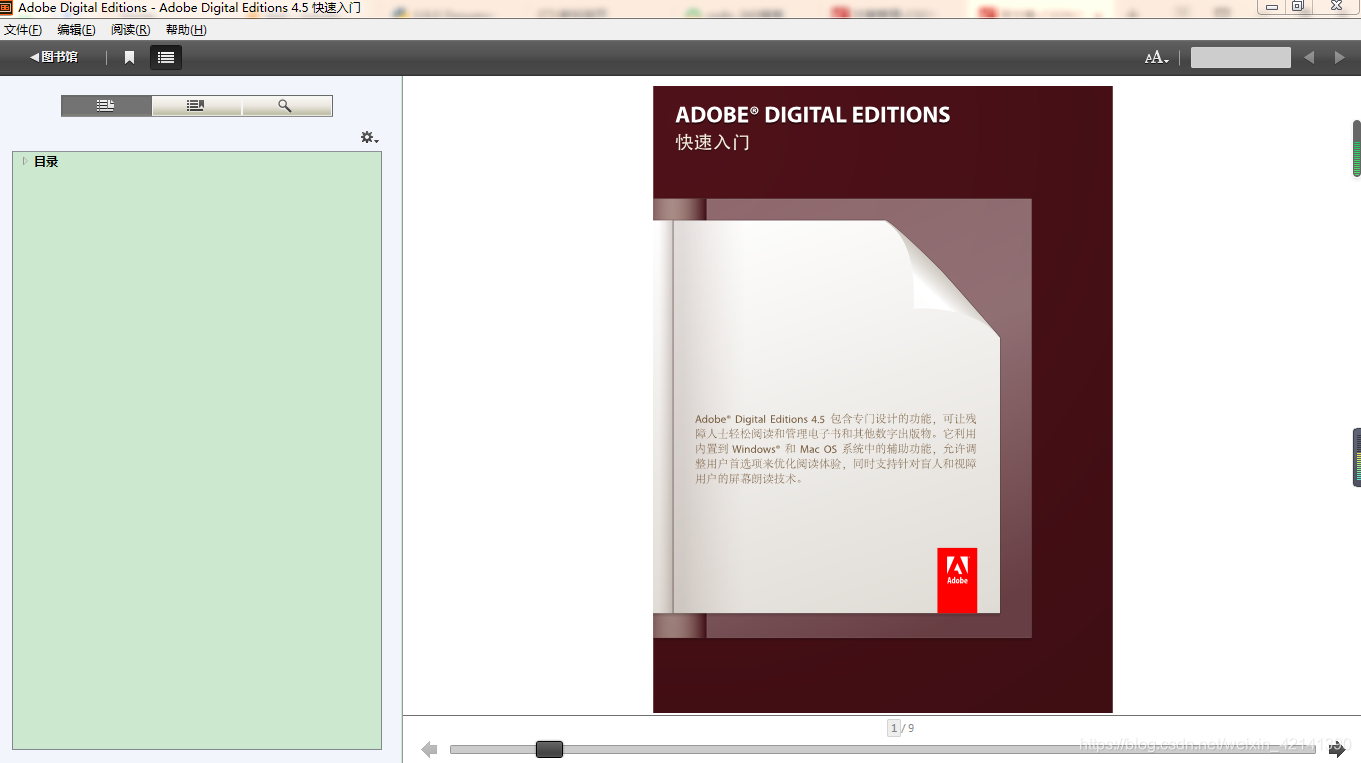This screenshot has height=763, width=1361.
Task: Switch to the search panel tab
Action: pyautogui.click(x=286, y=105)
